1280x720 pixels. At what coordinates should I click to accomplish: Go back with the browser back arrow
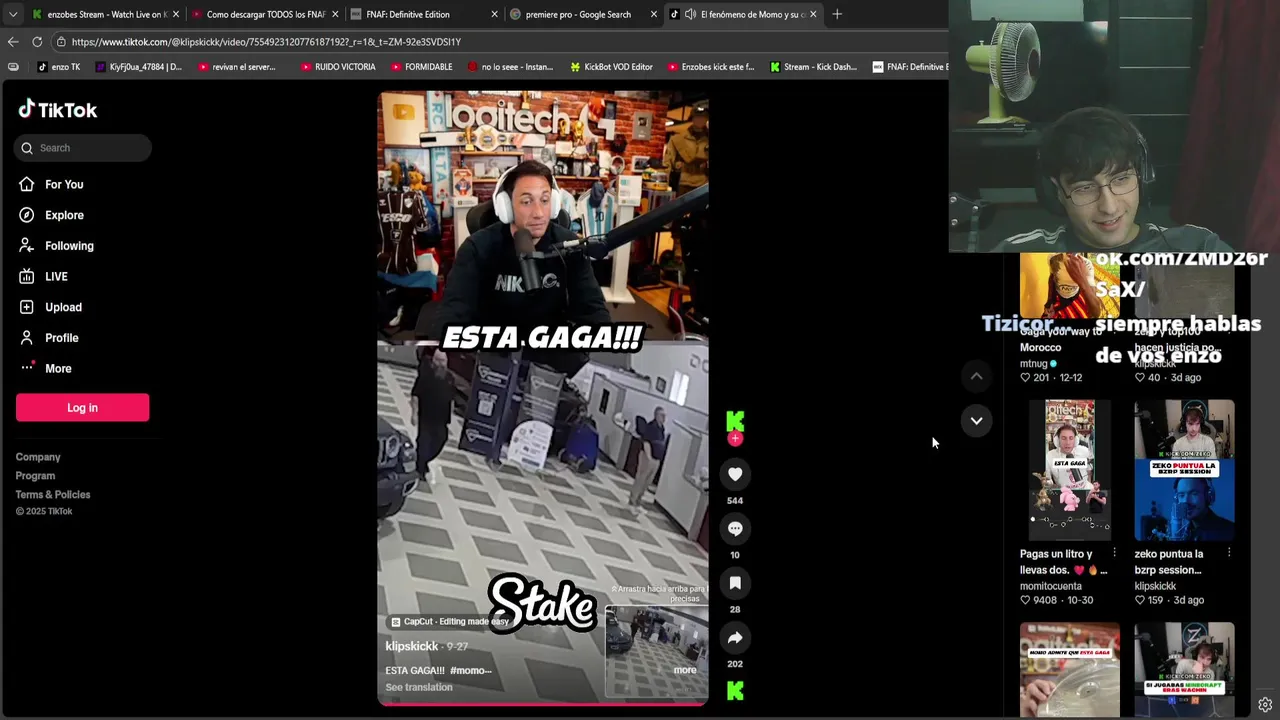pos(13,42)
